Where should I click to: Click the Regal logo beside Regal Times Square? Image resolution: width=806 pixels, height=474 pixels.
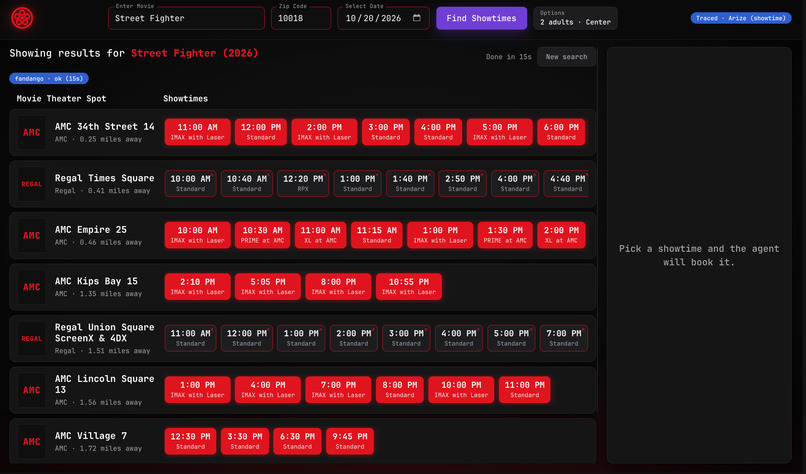tap(31, 184)
